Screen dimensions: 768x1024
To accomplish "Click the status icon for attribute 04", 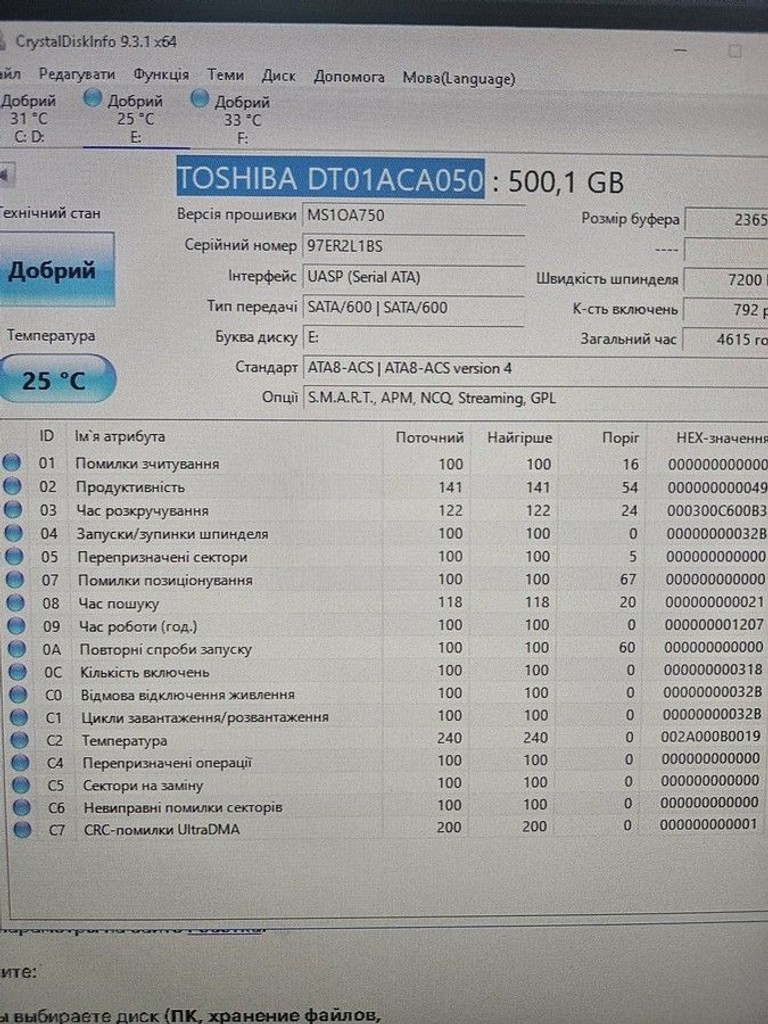I will pos(14,533).
